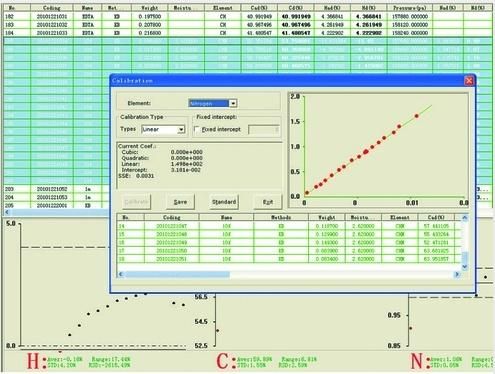Click main table horizontal scrollbar left arrow
This screenshot has height=374, width=495.
click(x=7, y=212)
